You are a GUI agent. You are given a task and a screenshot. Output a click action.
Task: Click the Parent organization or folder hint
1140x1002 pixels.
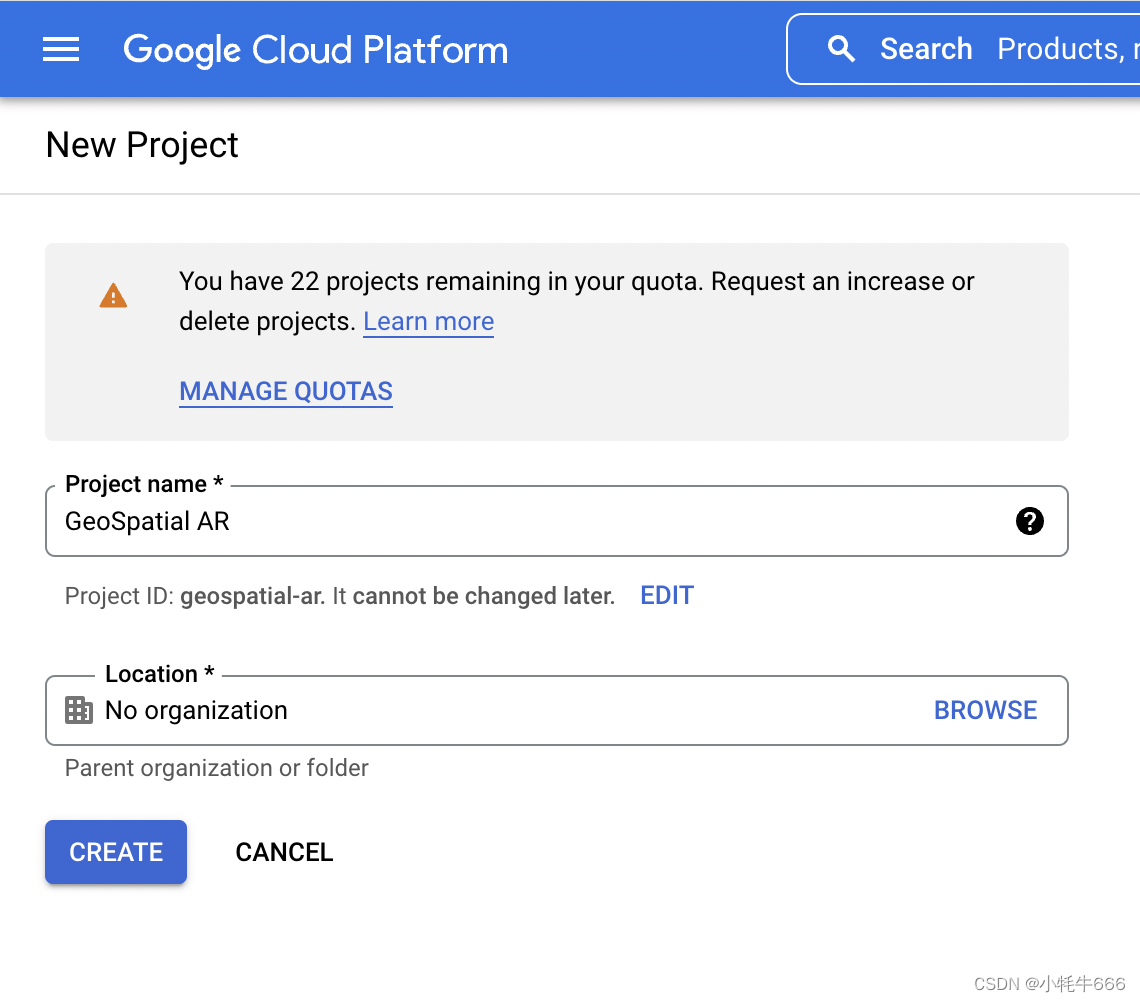point(217,768)
